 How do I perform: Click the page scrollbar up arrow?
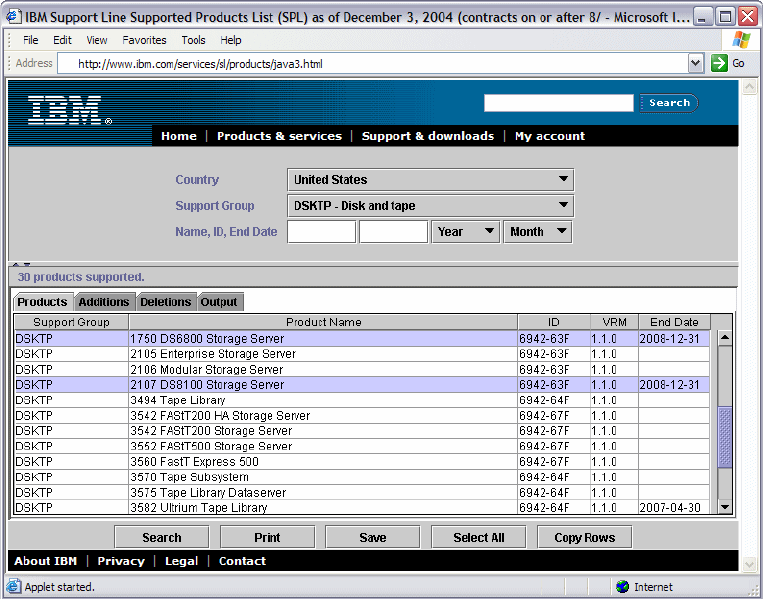pyautogui.click(x=749, y=87)
